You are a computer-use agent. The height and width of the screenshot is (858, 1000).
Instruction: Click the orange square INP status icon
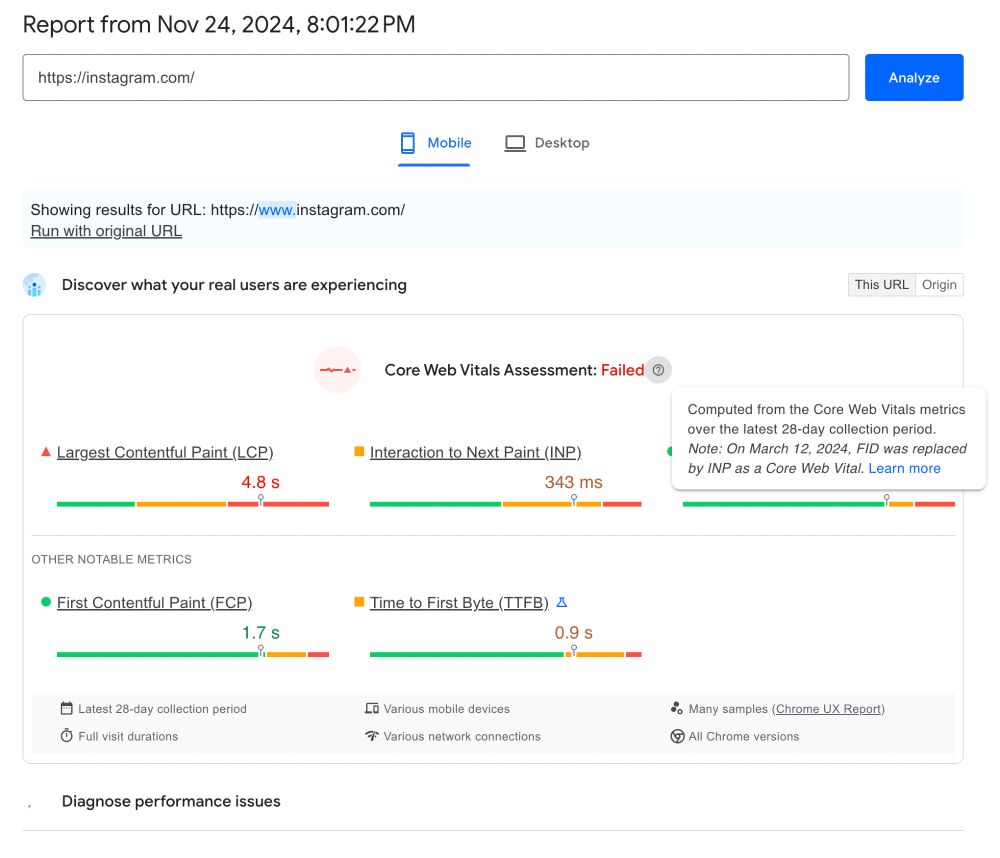coord(359,452)
